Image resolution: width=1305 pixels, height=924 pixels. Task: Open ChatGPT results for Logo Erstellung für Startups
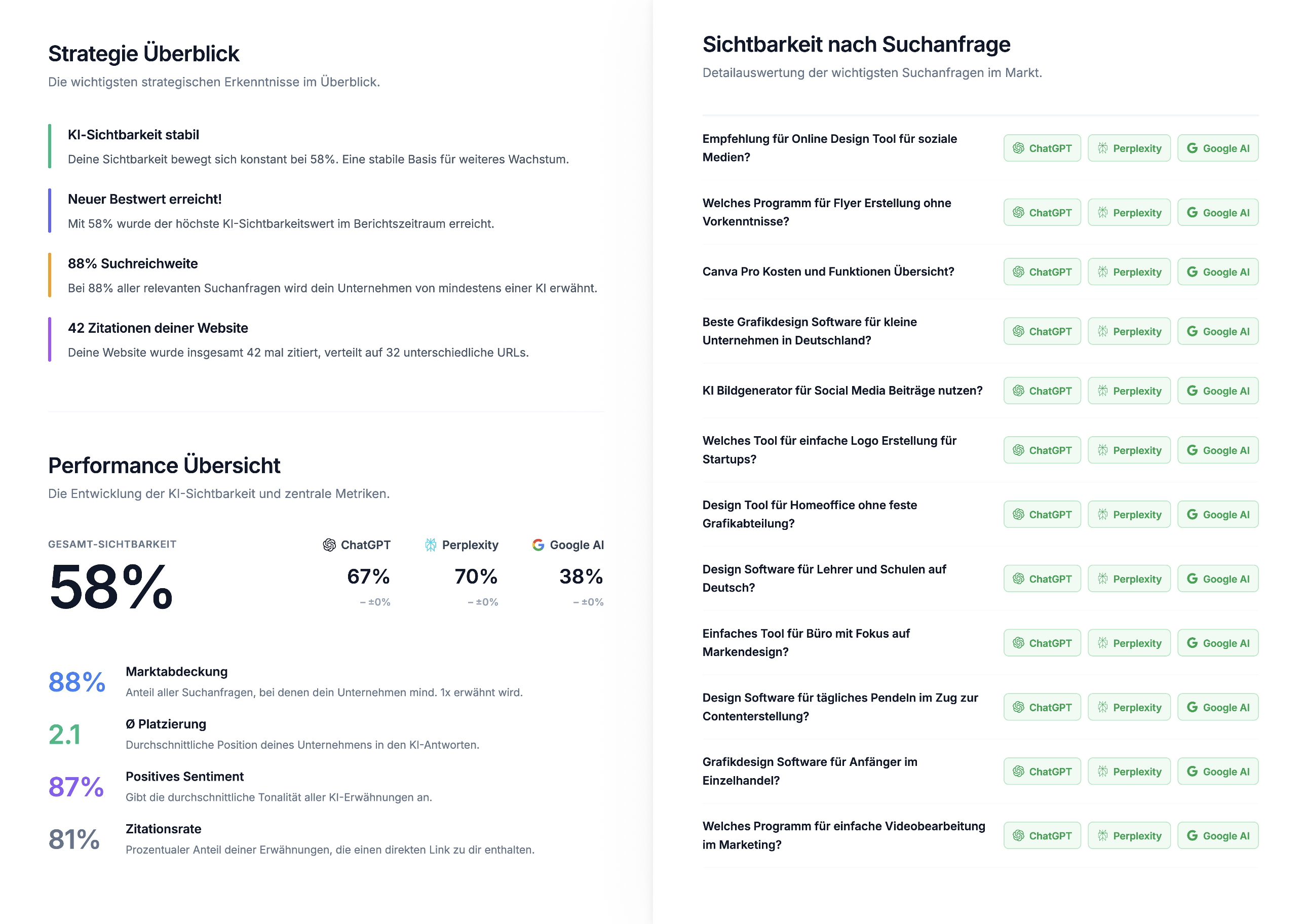(x=1042, y=450)
